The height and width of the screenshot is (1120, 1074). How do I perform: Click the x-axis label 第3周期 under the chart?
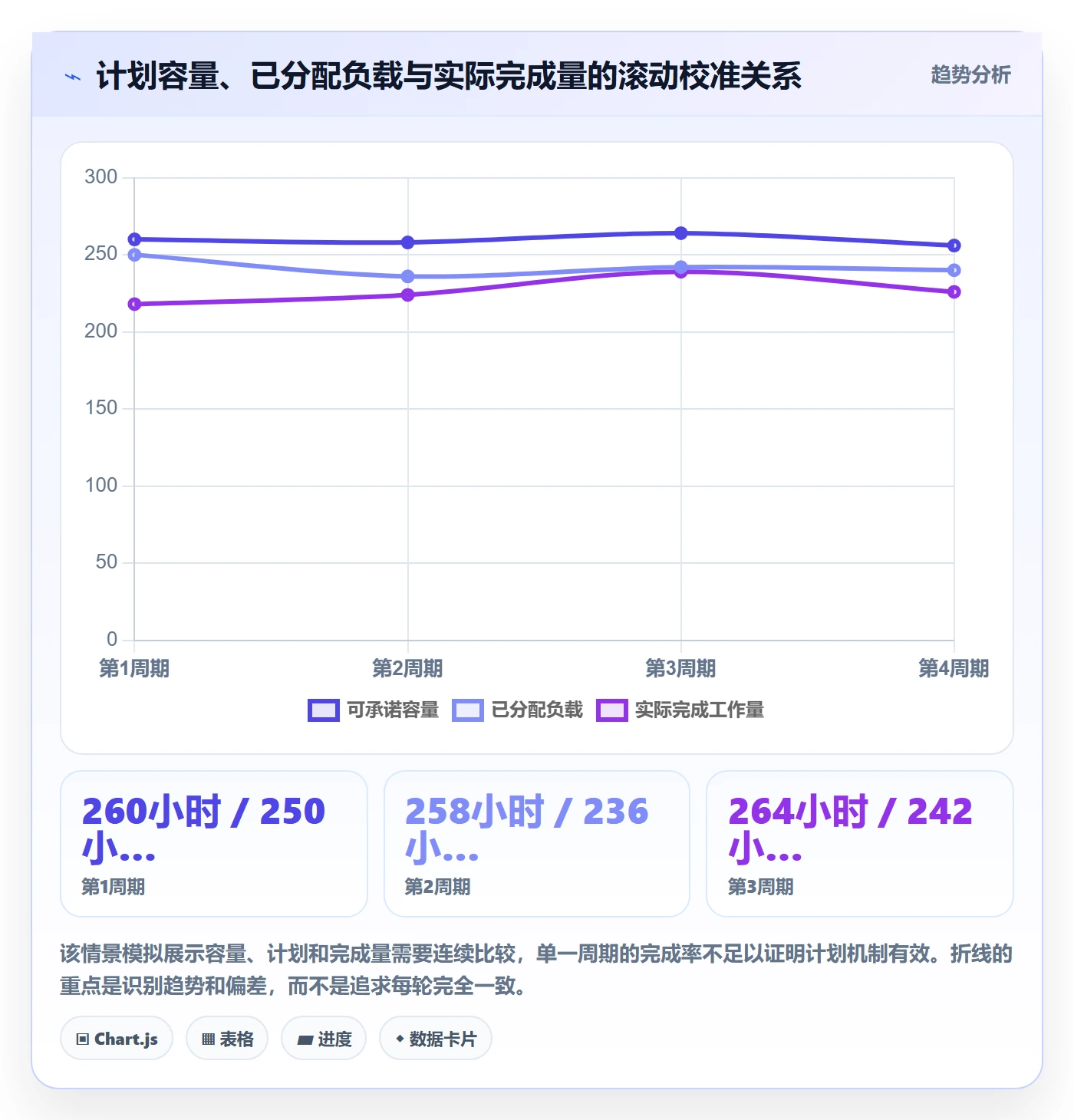[x=681, y=668]
